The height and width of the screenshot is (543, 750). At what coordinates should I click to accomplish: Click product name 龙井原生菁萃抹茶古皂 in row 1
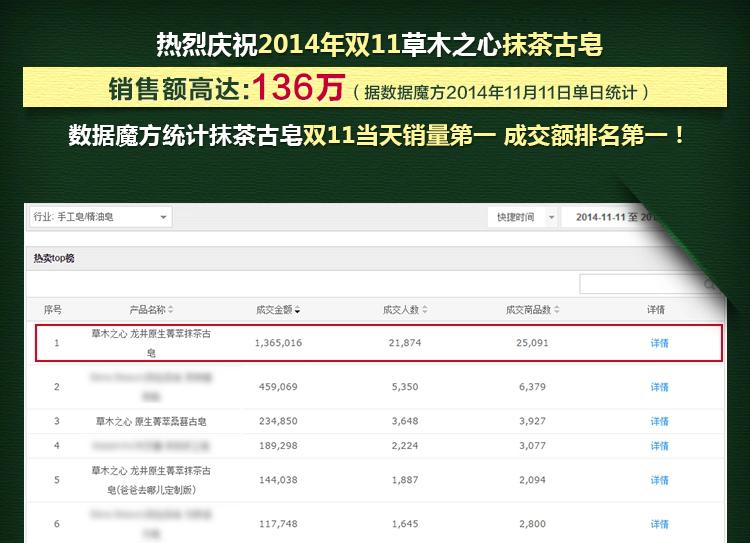[151, 343]
